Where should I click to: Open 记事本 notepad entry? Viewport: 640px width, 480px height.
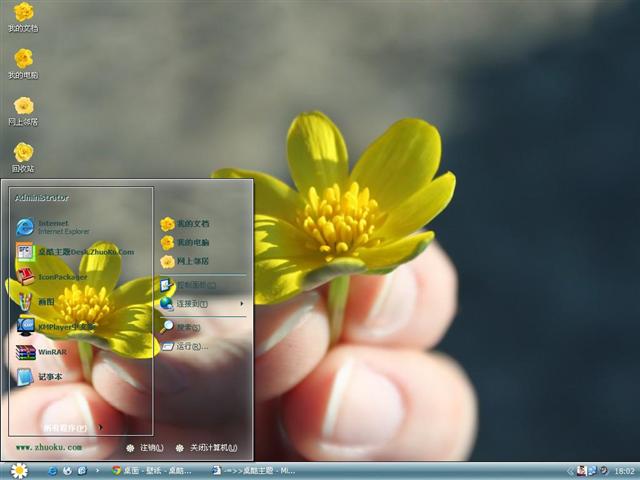click(x=39, y=376)
